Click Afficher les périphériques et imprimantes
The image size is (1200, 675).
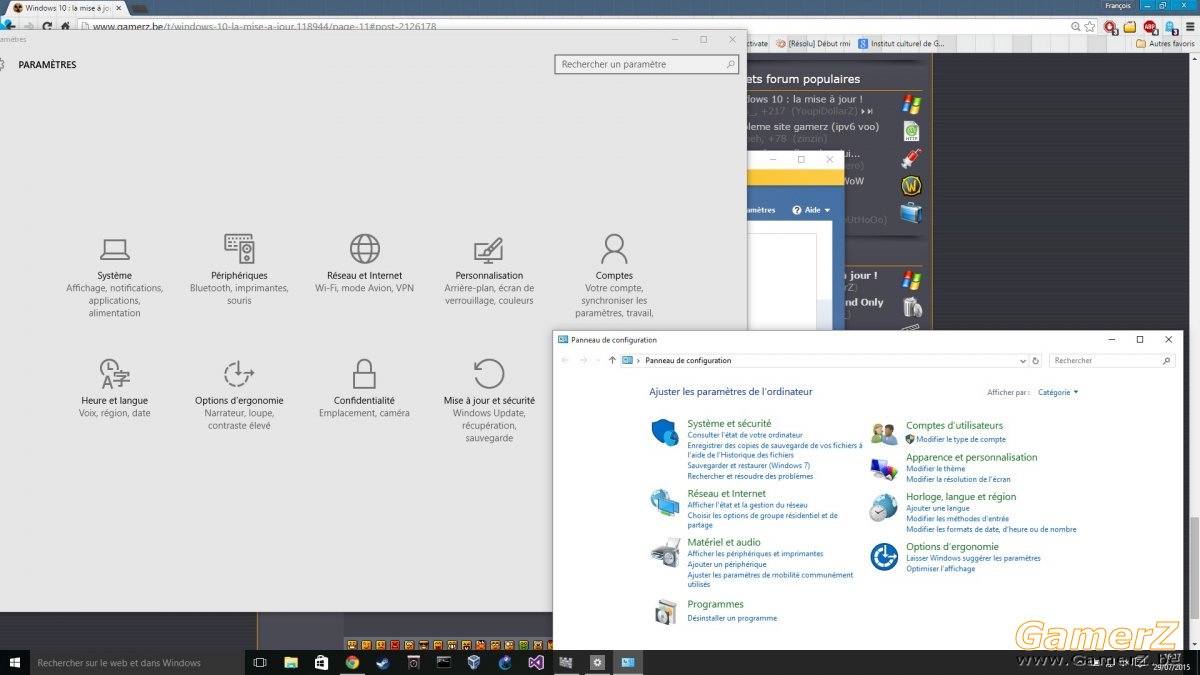755,553
